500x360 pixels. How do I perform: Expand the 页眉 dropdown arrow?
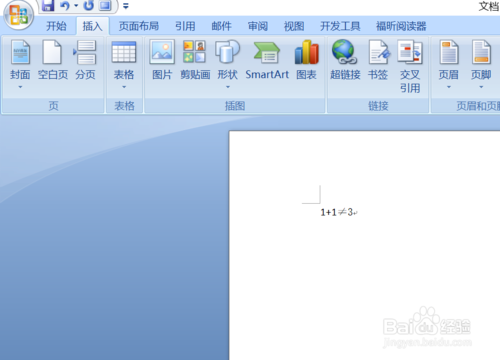(449, 87)
